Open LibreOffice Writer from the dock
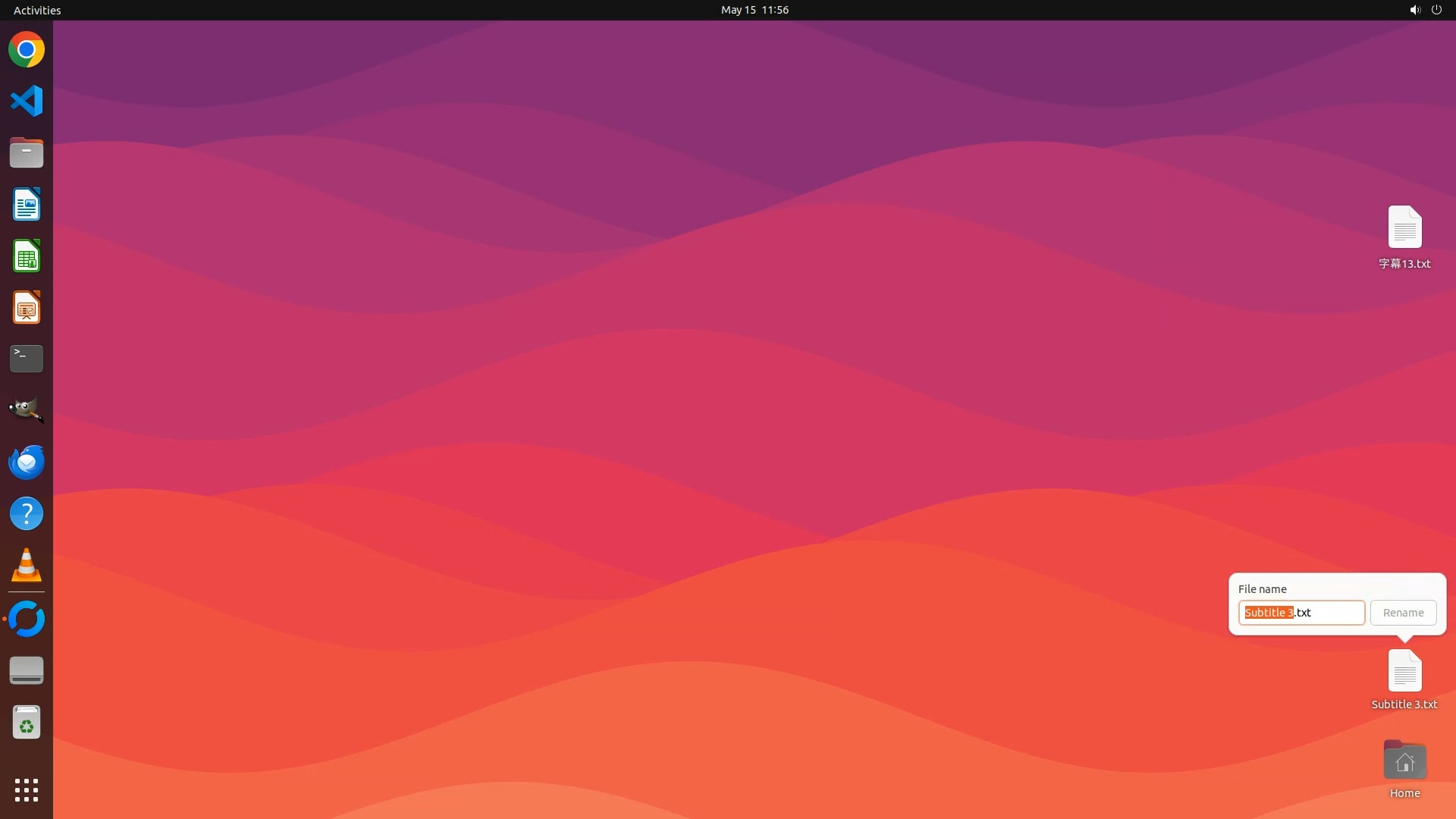The image size is (1456, 819). 27,205
